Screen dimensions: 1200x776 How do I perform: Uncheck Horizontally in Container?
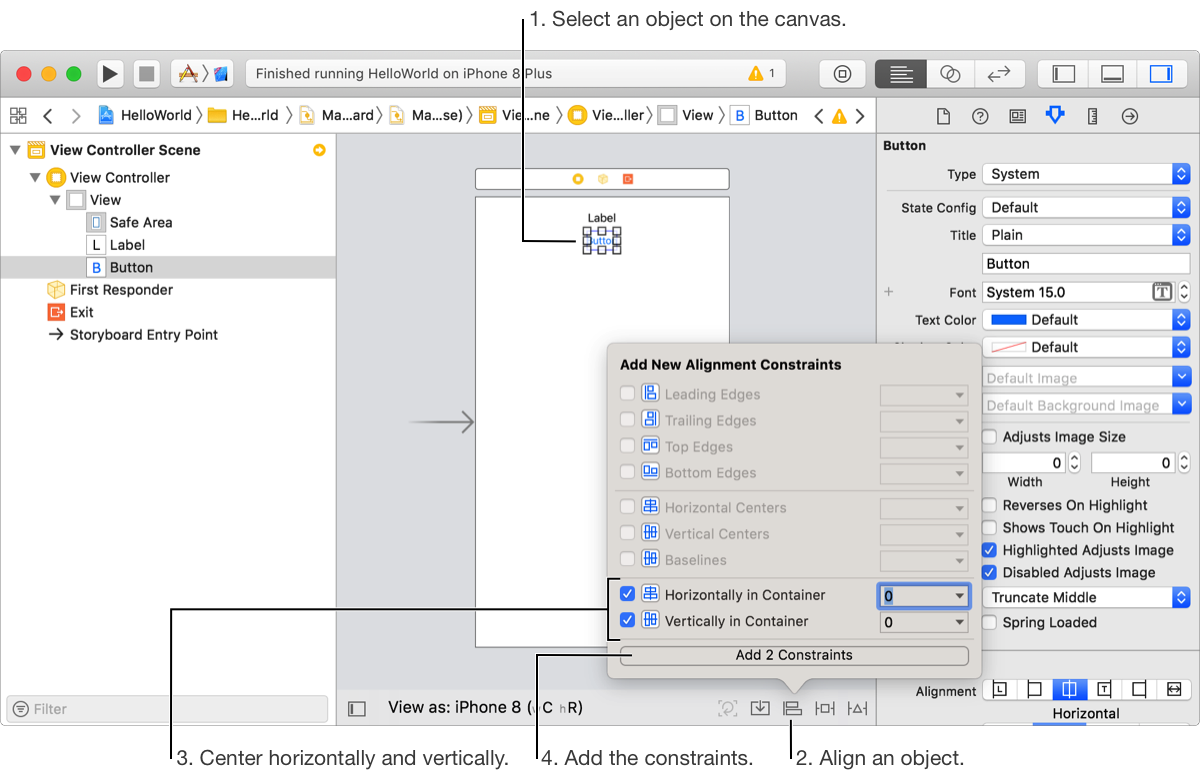click(x=627, y=595)
